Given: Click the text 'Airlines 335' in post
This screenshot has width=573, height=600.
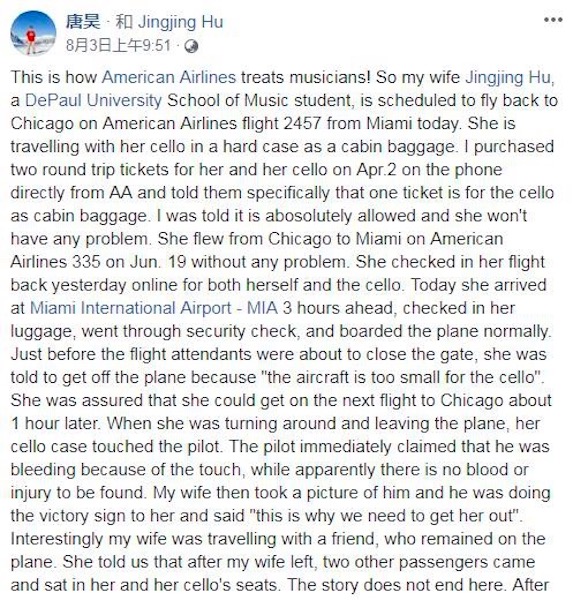Looking at the screenshot, I should [x=56, y=262].
